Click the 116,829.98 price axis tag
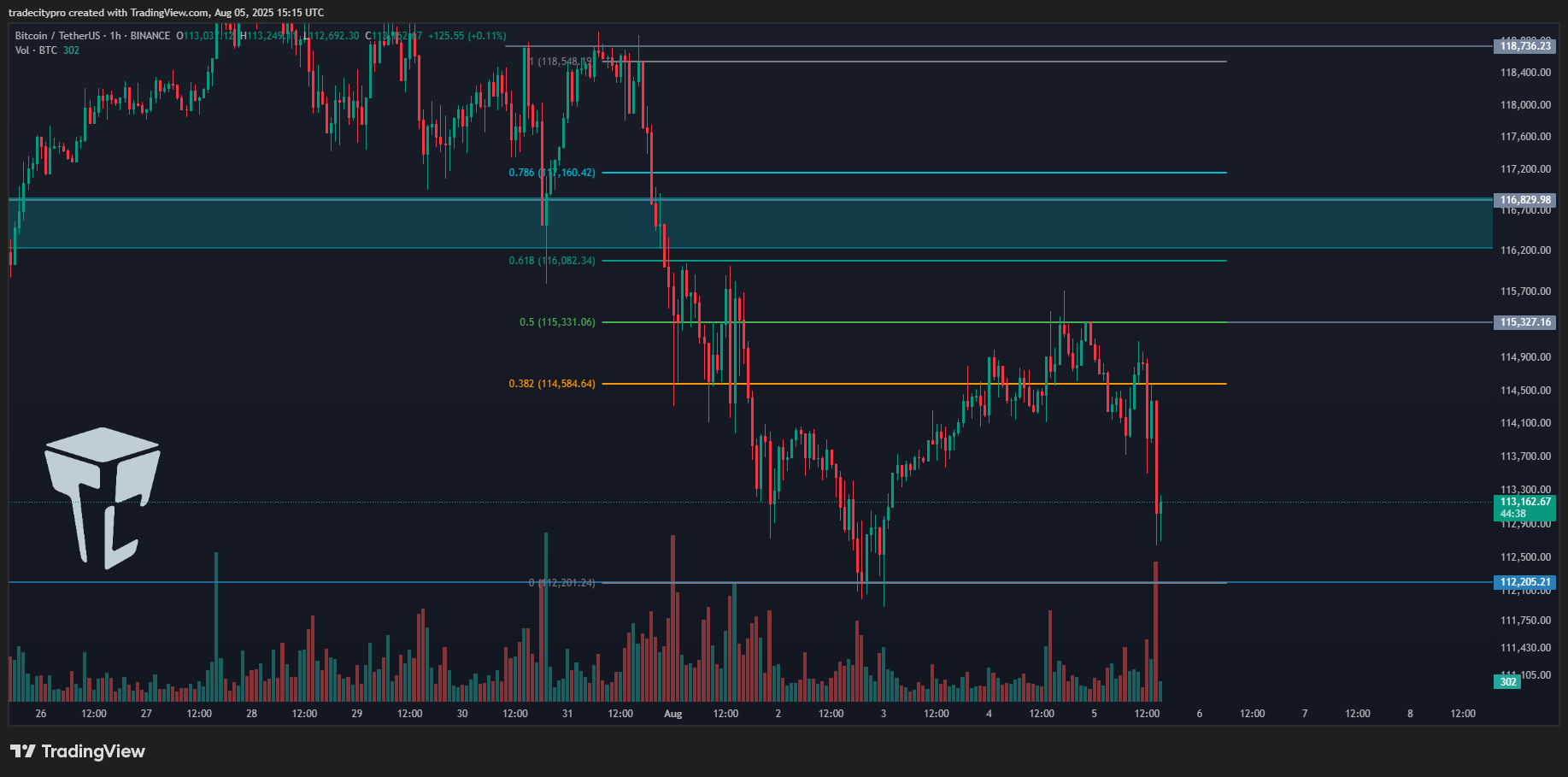Screen dimensions: 1568x777 [1524, 200]
